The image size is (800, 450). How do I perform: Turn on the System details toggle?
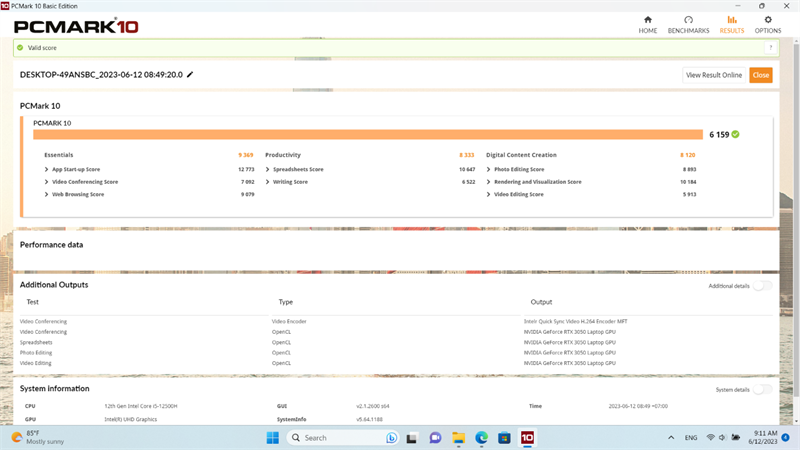click(x=763, y=389)
